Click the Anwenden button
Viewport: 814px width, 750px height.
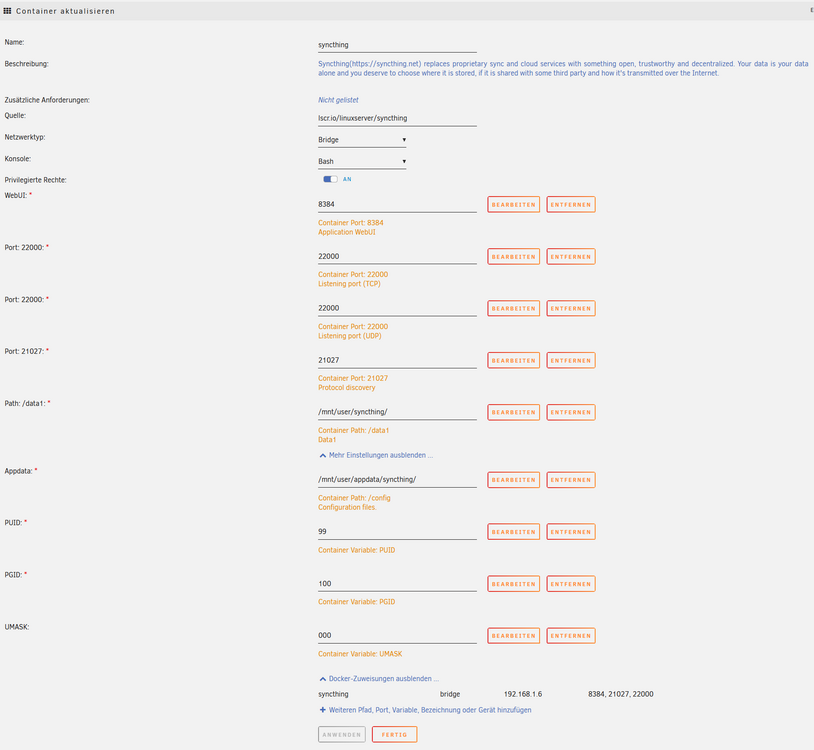[x=342, y=734]
